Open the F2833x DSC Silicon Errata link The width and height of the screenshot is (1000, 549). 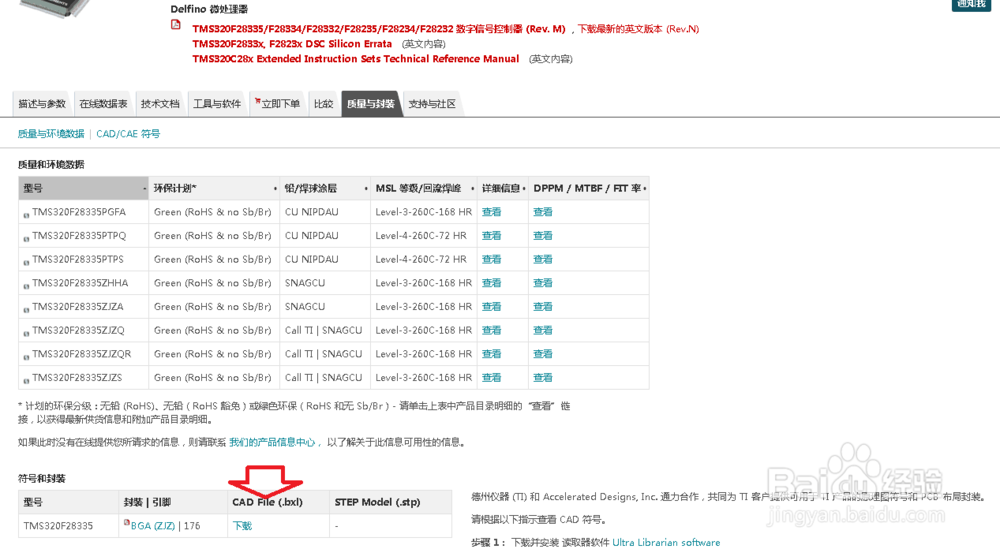[292, 44]
